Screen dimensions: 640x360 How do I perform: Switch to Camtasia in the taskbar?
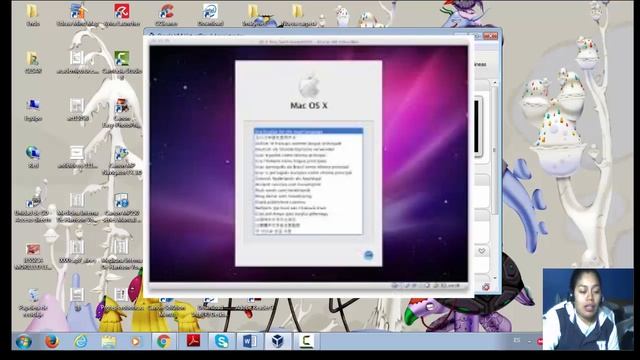tap(306, 341)
